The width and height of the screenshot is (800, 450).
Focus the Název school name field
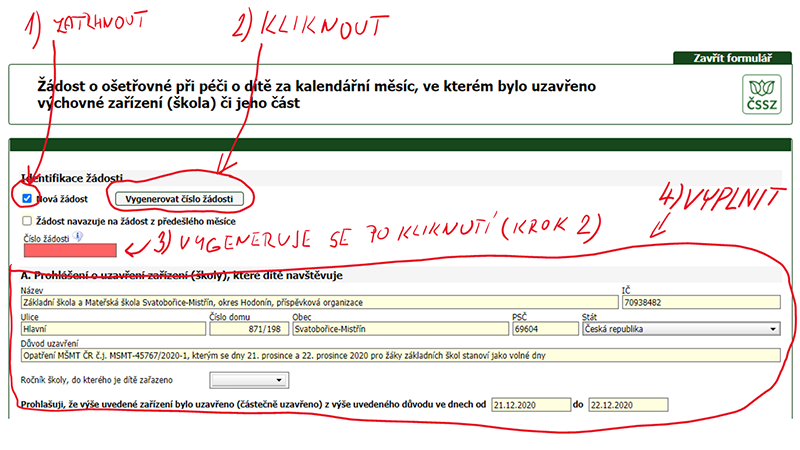coord(316,301)
